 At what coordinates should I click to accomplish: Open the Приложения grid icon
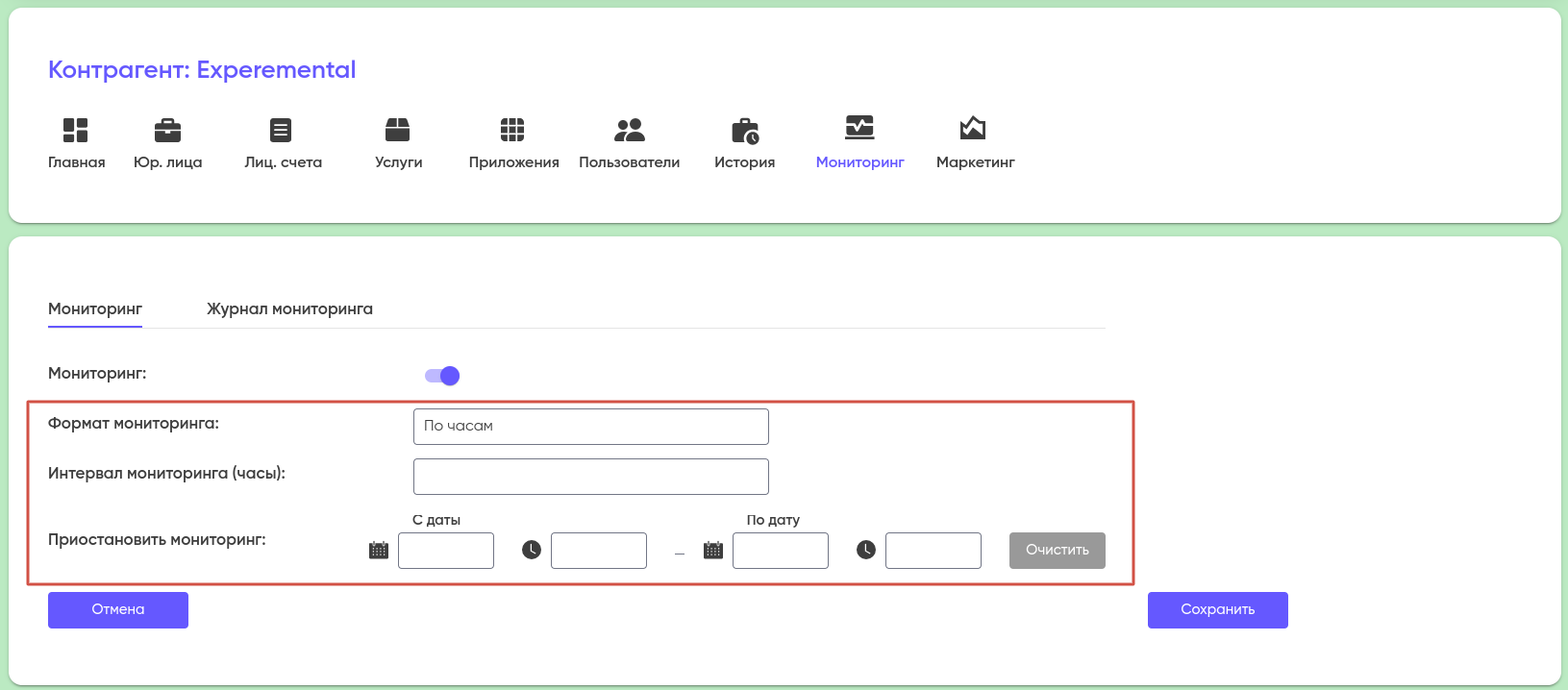(x=512, y=130)
